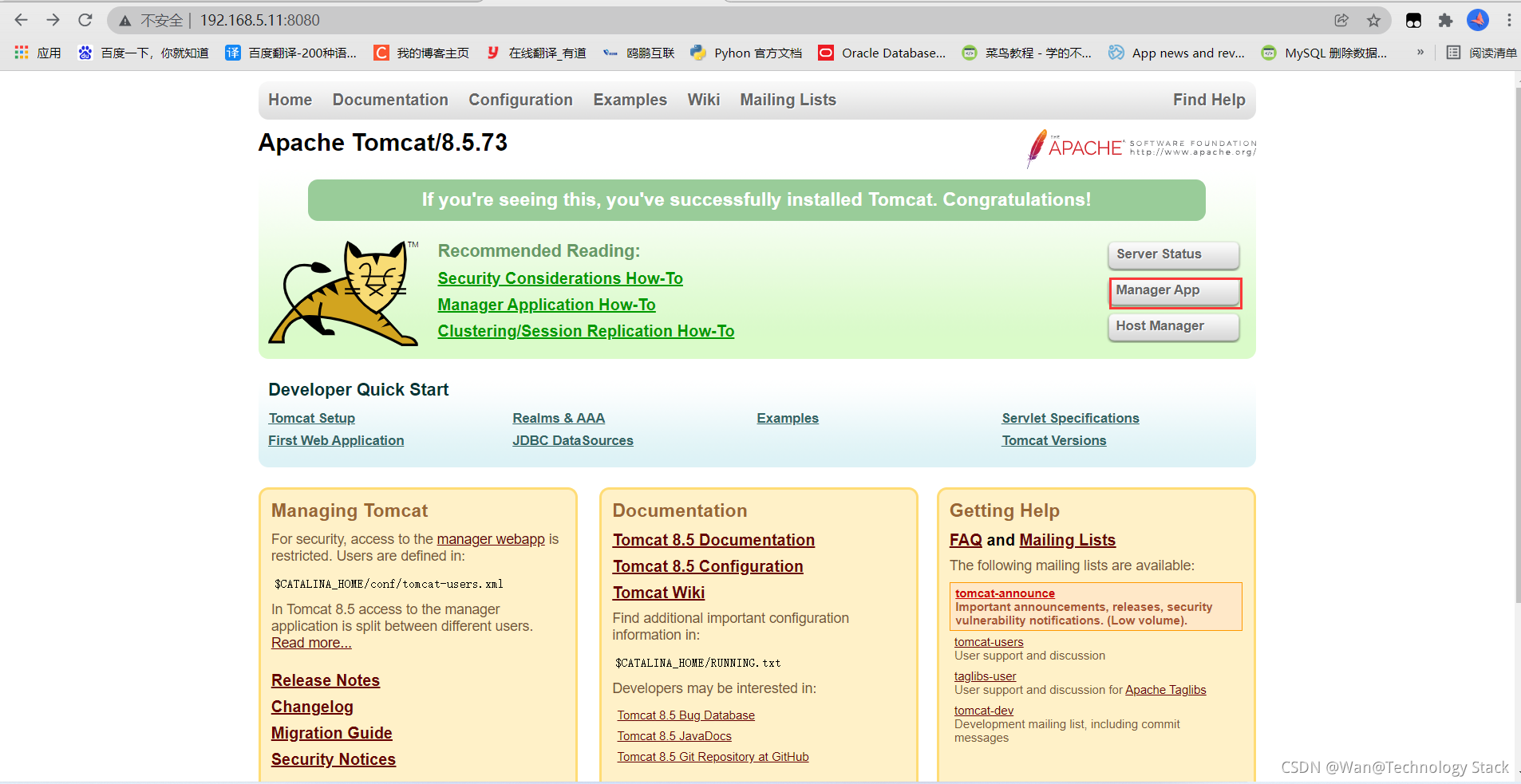Open Youdao online translation bookmark
Image resolution: width=1521 pixels, height=784 pixels.
pyautogui.click(x=536, y=53)
